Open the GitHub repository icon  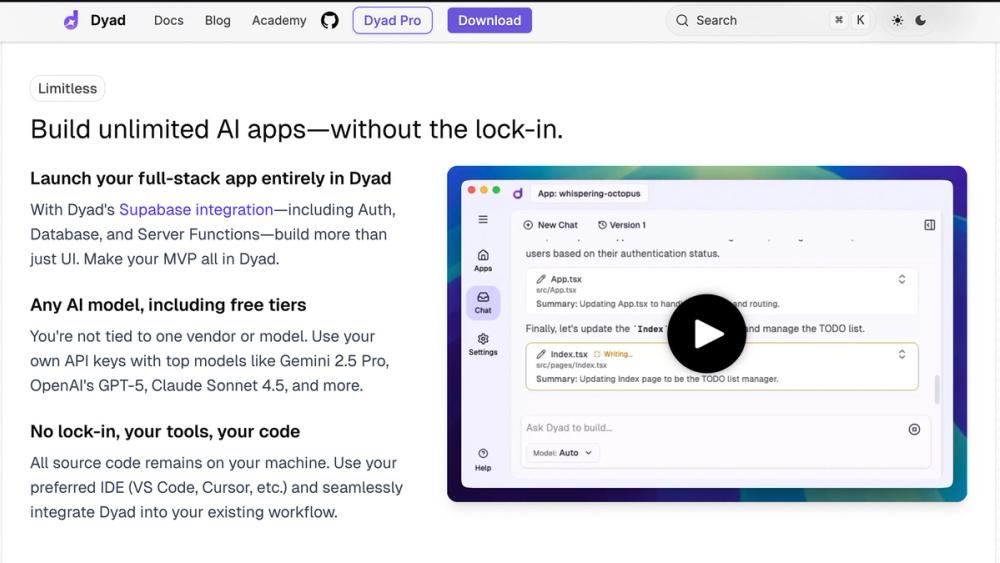point(330,20)
